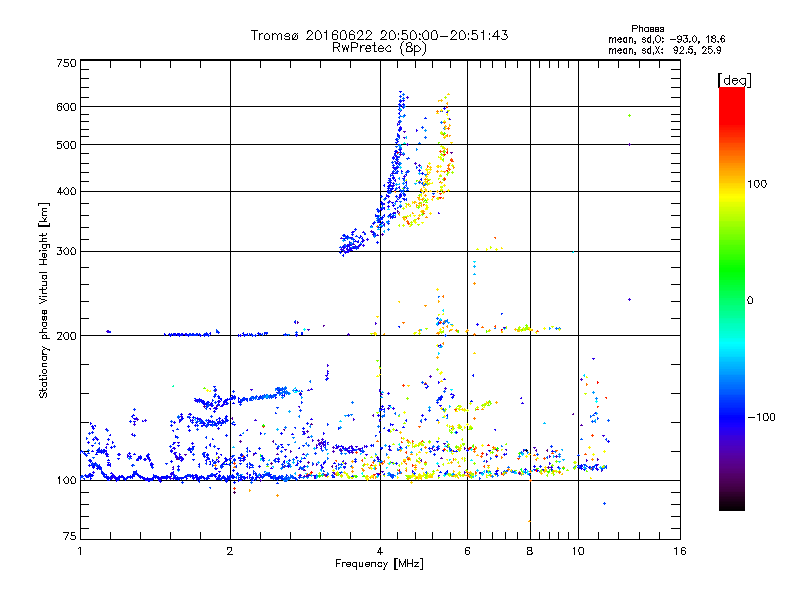Pick the green region of the colorbar near 0
Viewport: 800px width, 600px height.
tap(732, 286)
